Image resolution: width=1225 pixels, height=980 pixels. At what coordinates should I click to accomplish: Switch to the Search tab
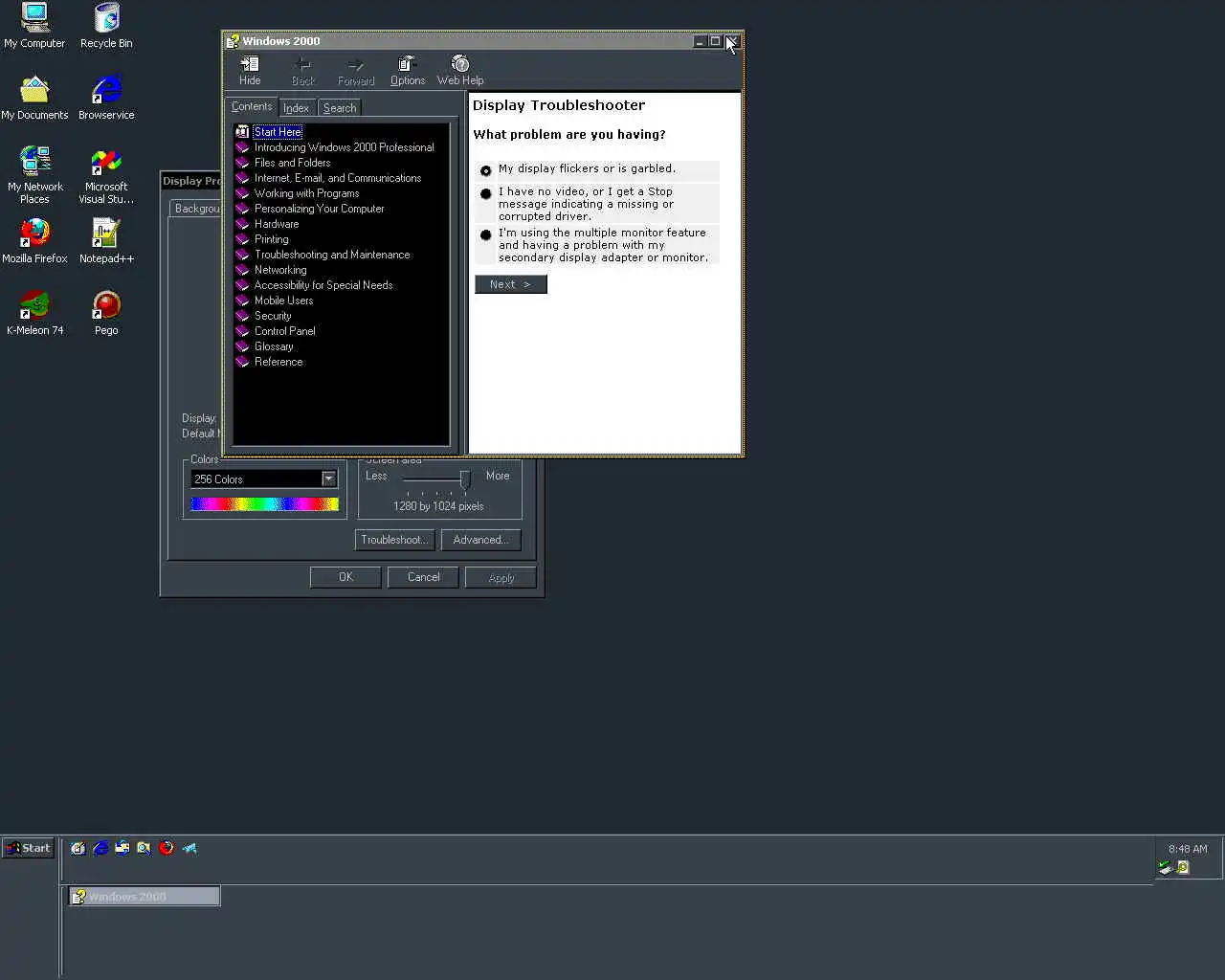[x=340, y=108]
